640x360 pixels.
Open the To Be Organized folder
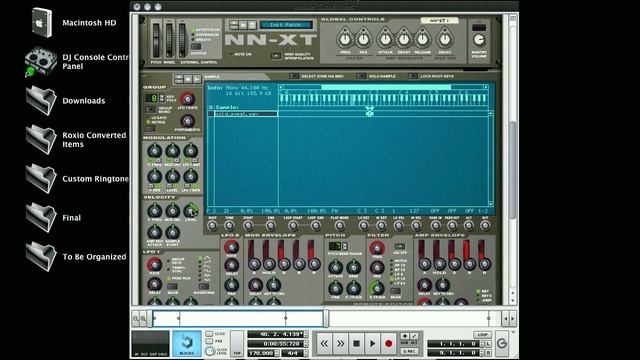41,257
